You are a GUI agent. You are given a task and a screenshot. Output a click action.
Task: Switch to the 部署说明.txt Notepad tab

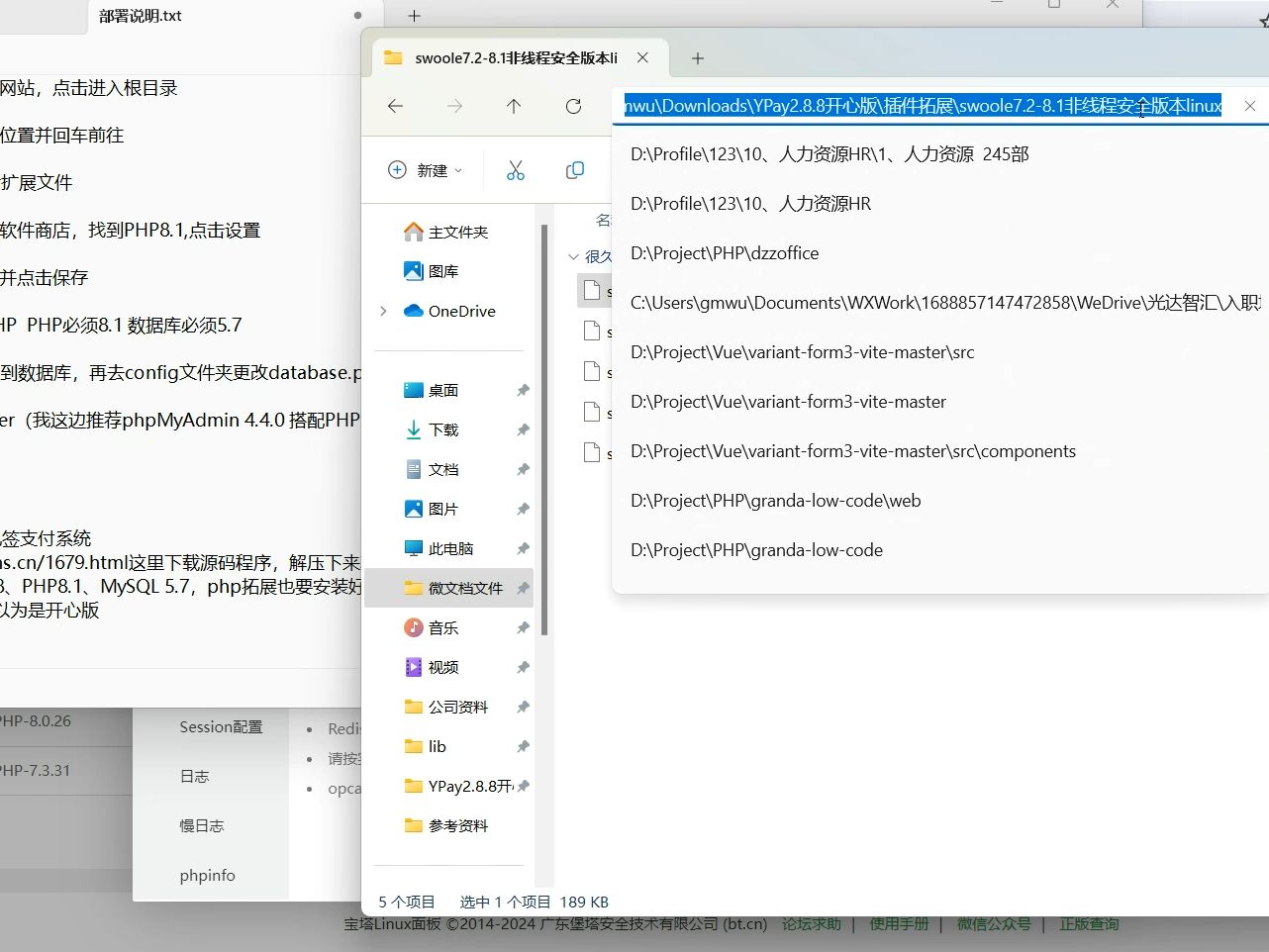point(141,16)
